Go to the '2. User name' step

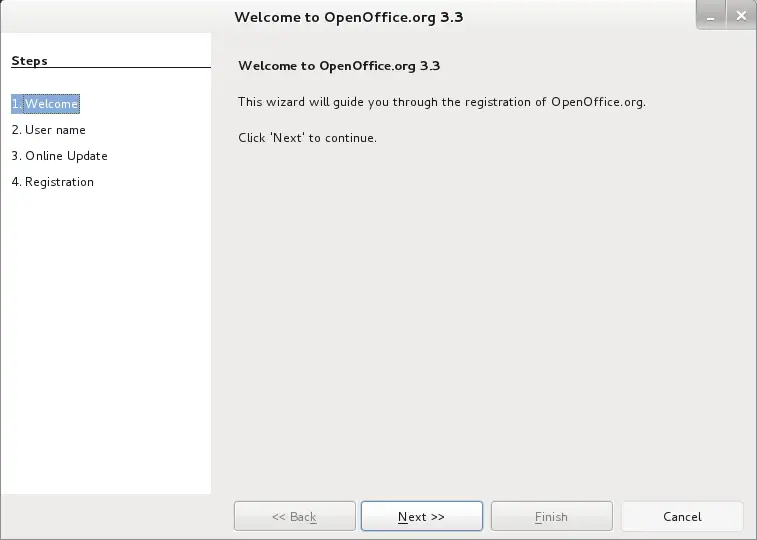tap(48, 130)
